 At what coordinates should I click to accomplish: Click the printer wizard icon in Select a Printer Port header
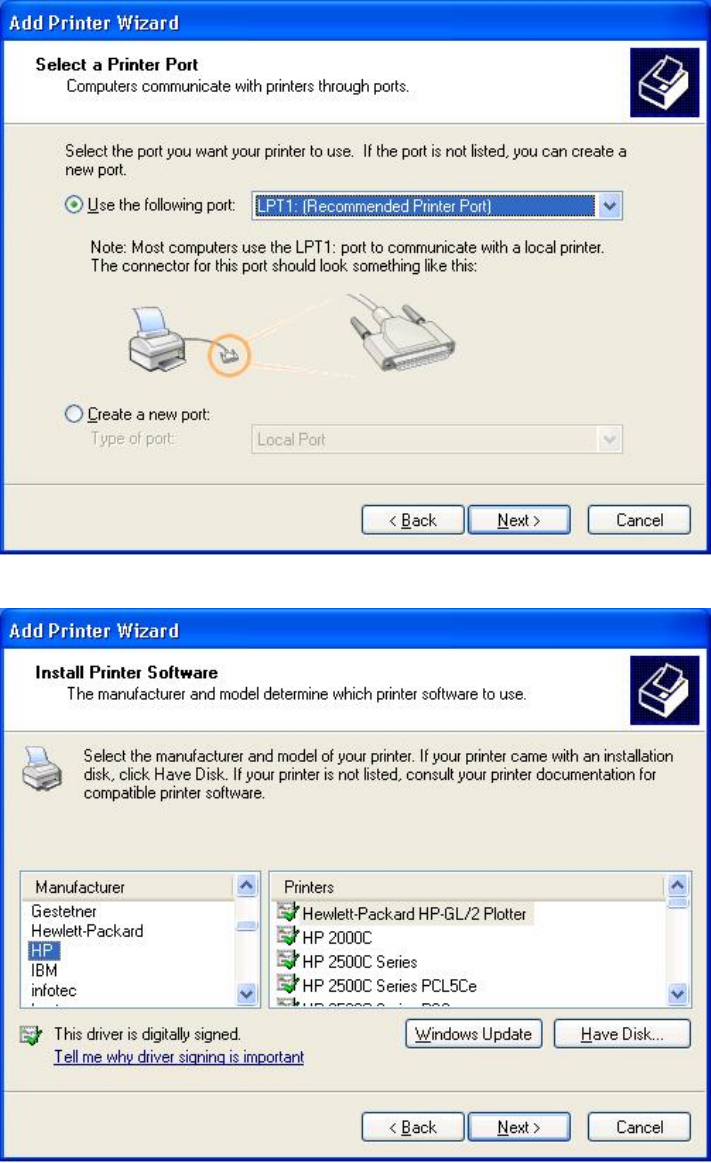click(x=664, y=82)
